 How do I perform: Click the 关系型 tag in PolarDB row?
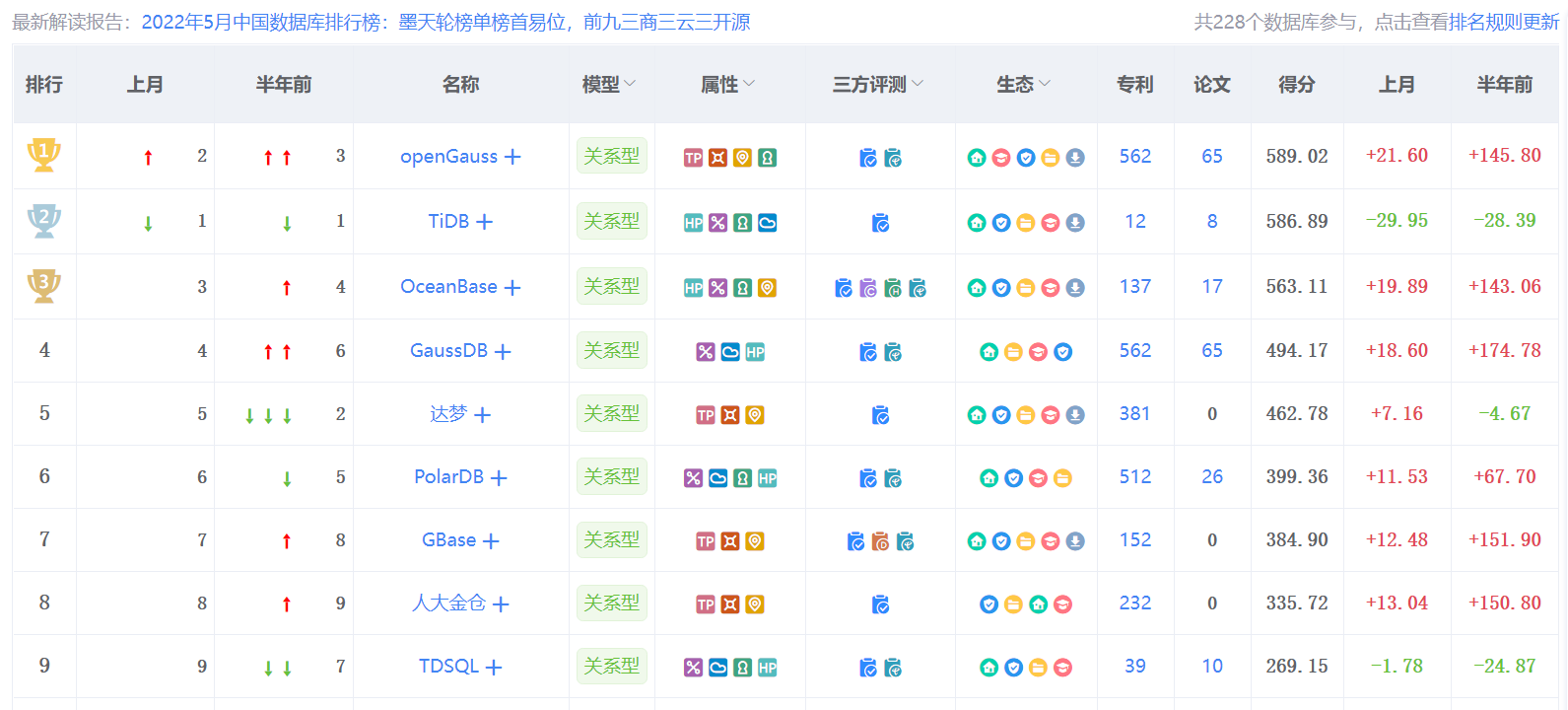pyautogui.click(x=612, y=476)
